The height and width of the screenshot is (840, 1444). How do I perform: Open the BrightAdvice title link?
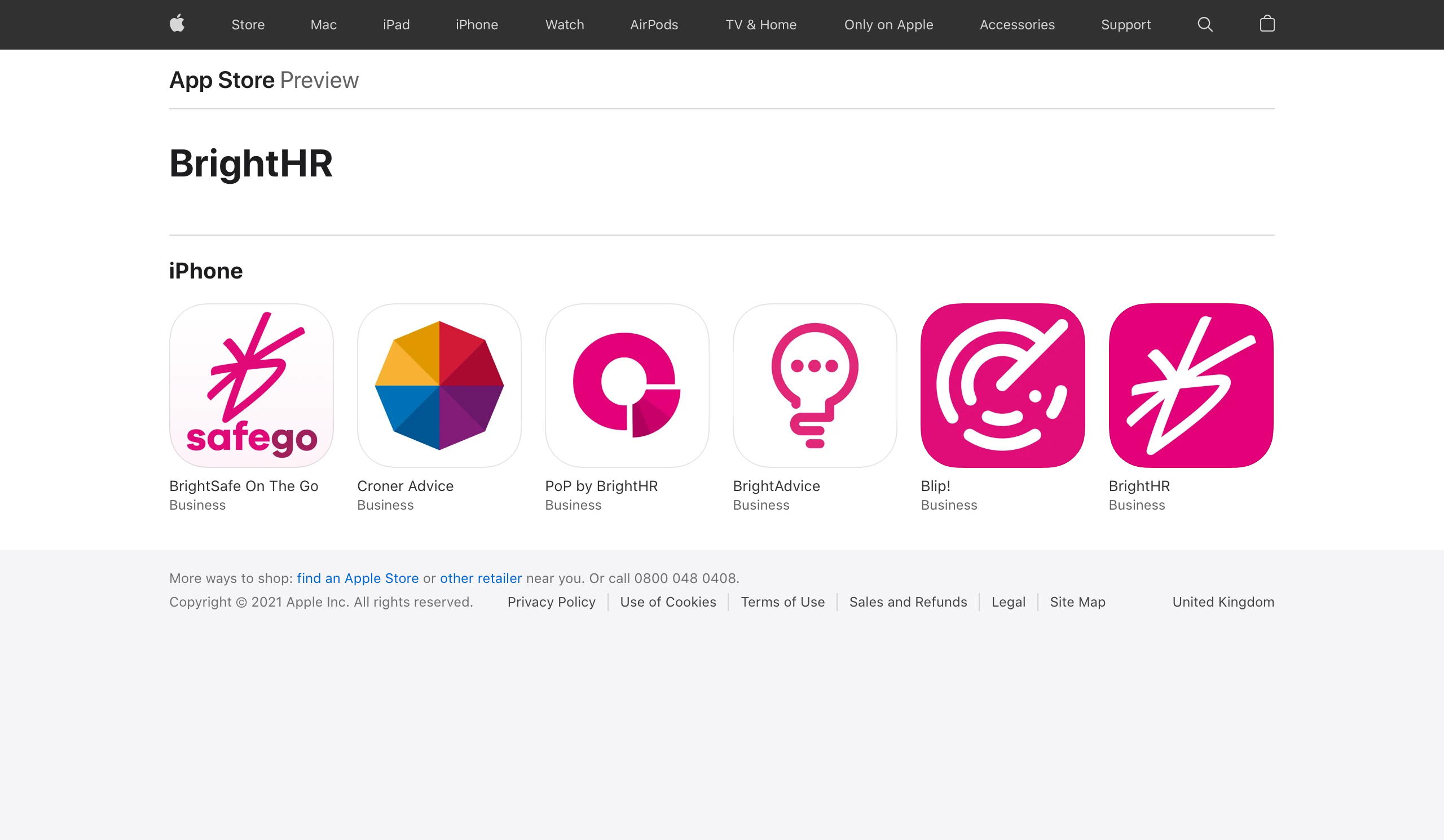tap(777, 486)
